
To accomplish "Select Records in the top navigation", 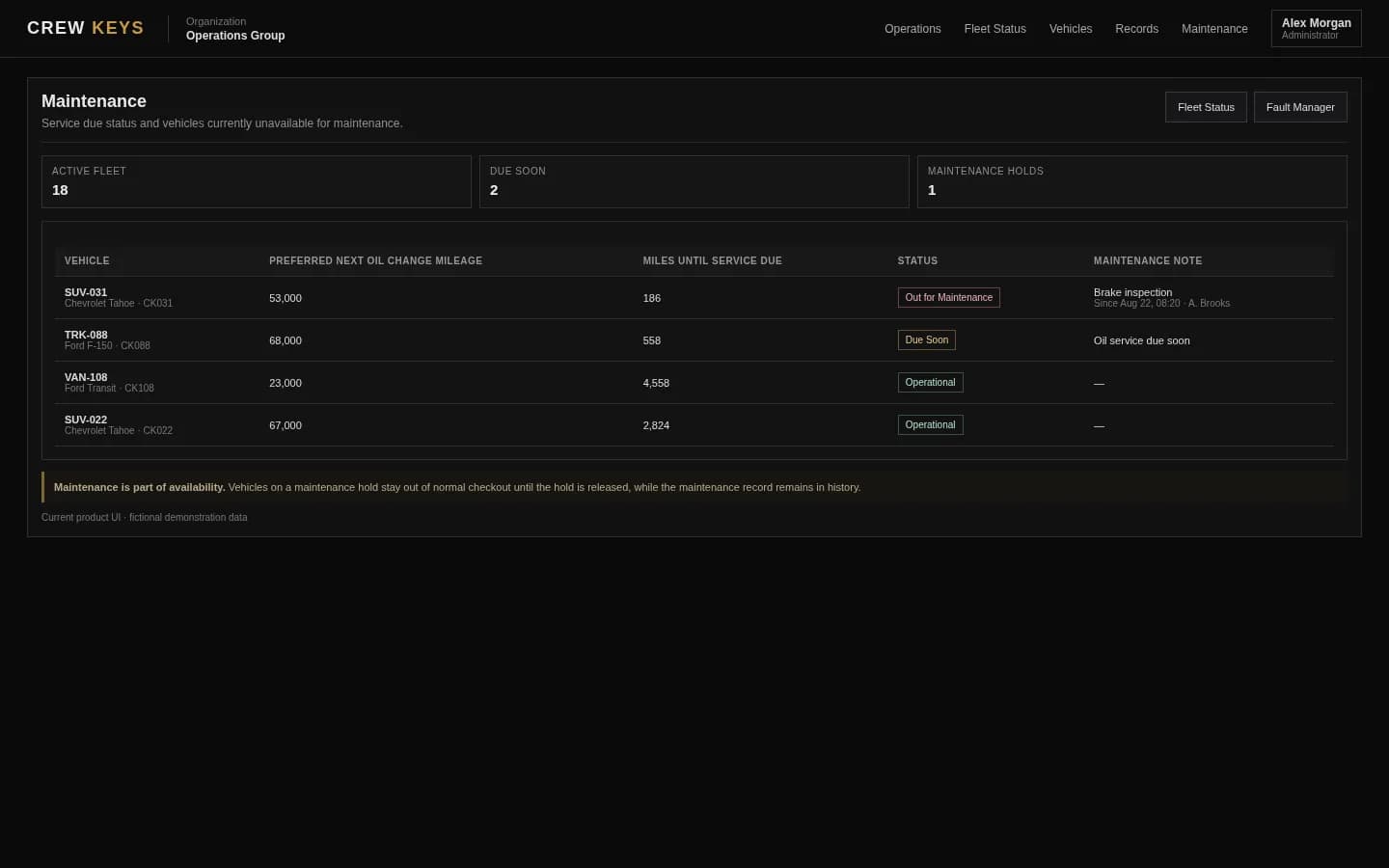I will point(1136,29).
